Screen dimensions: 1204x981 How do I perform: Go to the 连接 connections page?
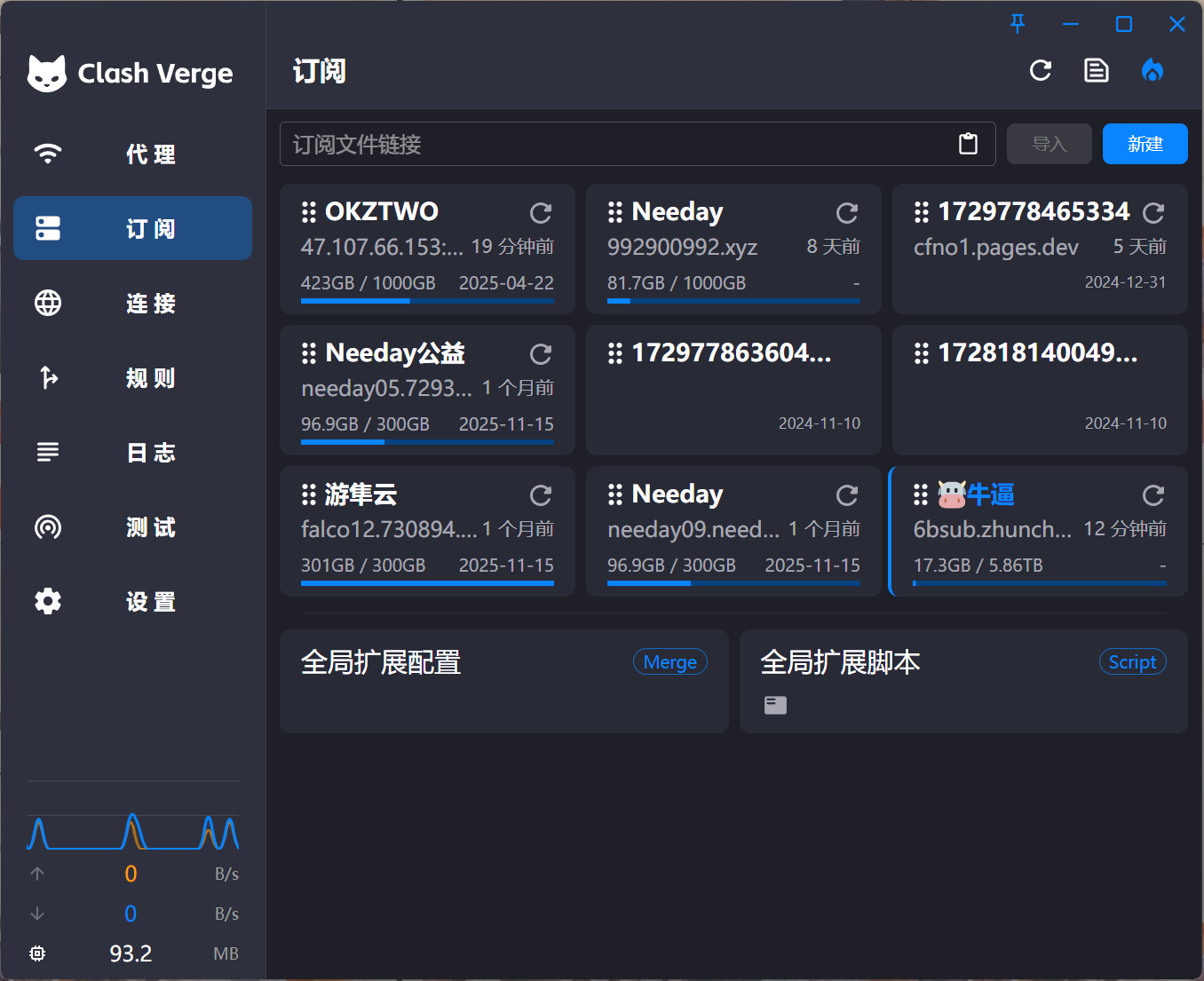click(x=133, y=303)
